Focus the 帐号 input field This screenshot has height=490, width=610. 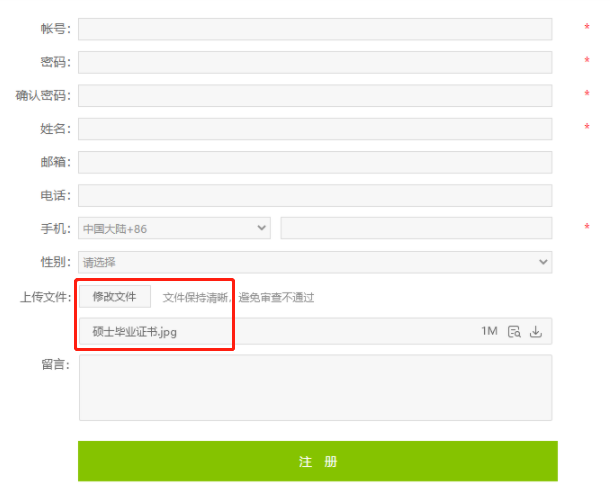click(315, 29)
